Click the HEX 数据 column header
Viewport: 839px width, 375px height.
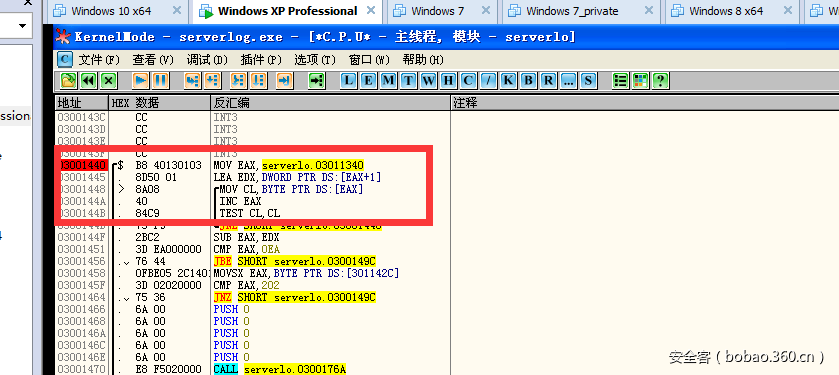[159, 103]
